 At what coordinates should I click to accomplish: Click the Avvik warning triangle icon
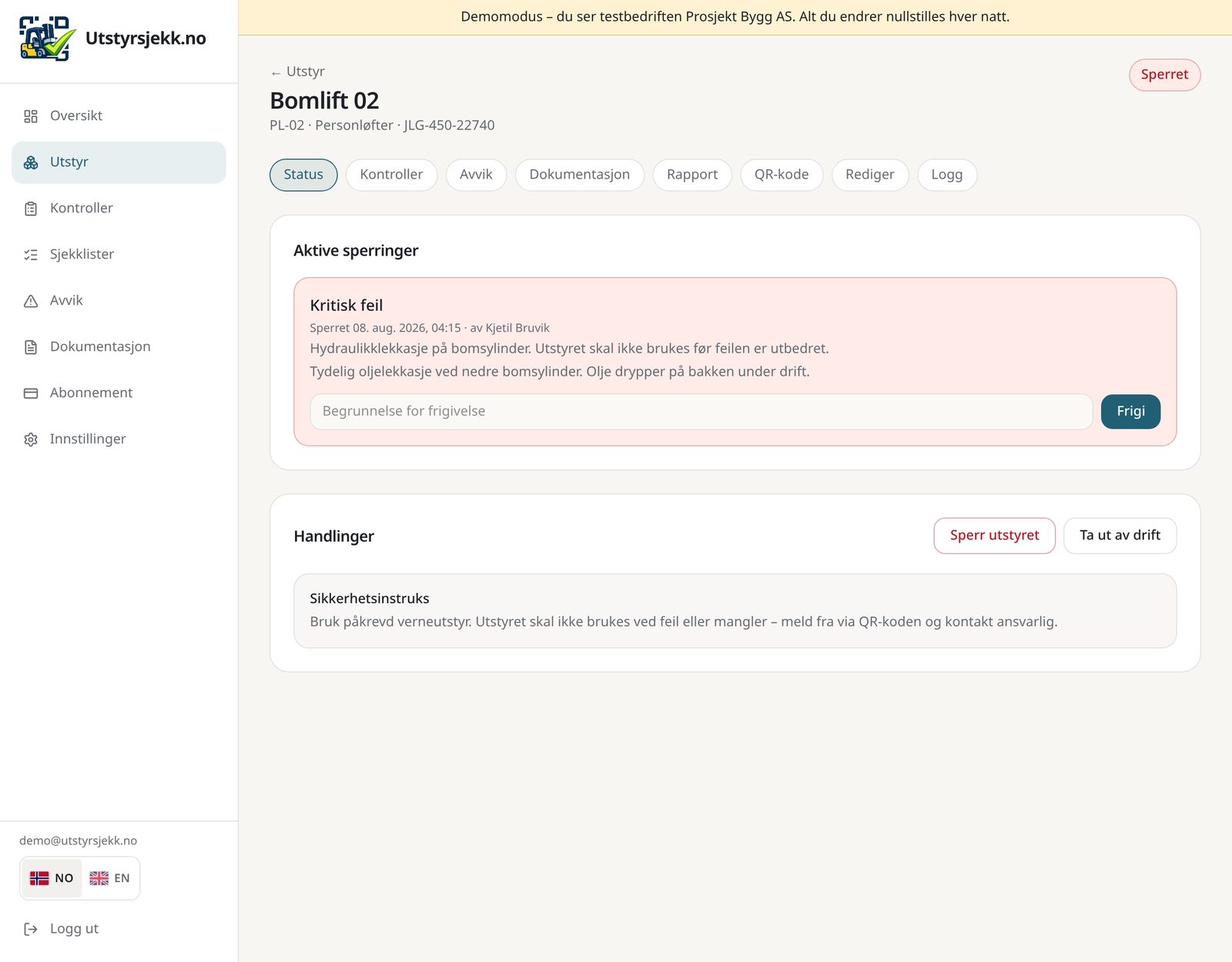(31, 301)
